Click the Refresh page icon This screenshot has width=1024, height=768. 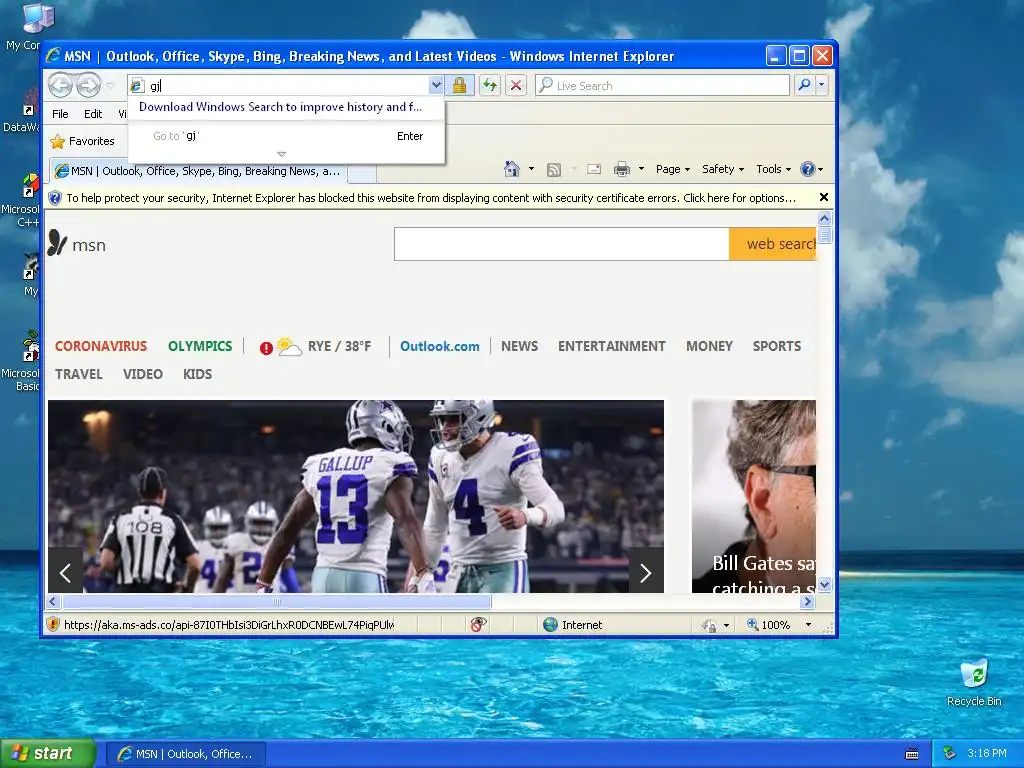(490, 86)
